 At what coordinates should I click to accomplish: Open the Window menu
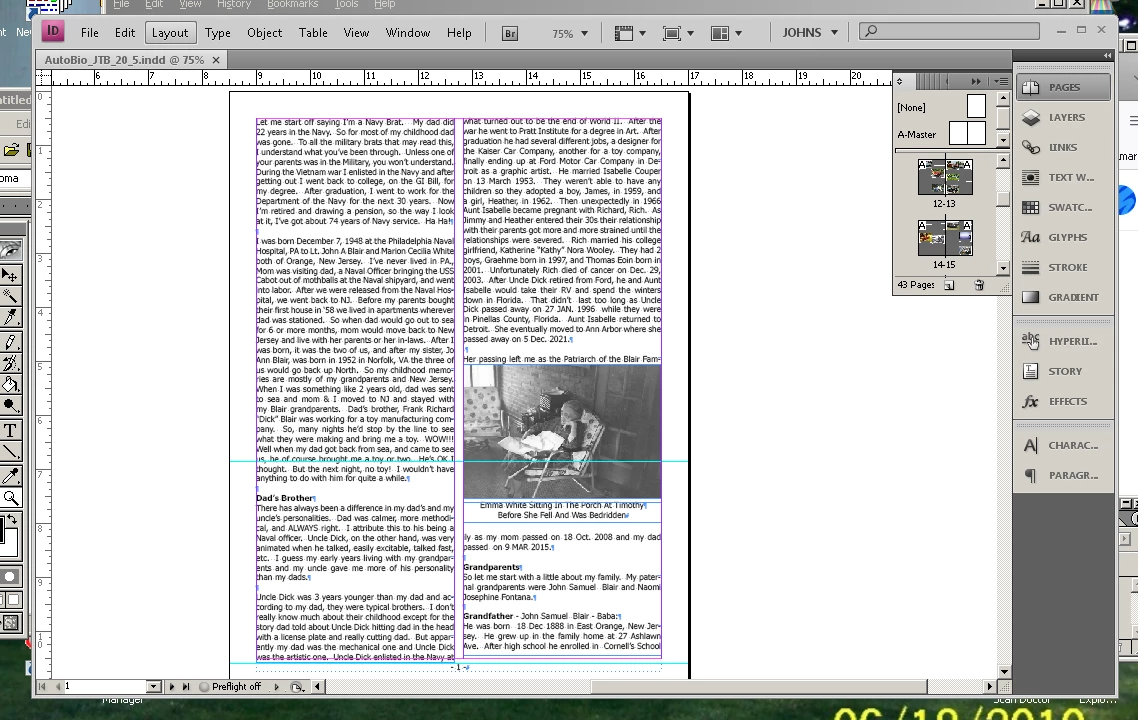408,33
